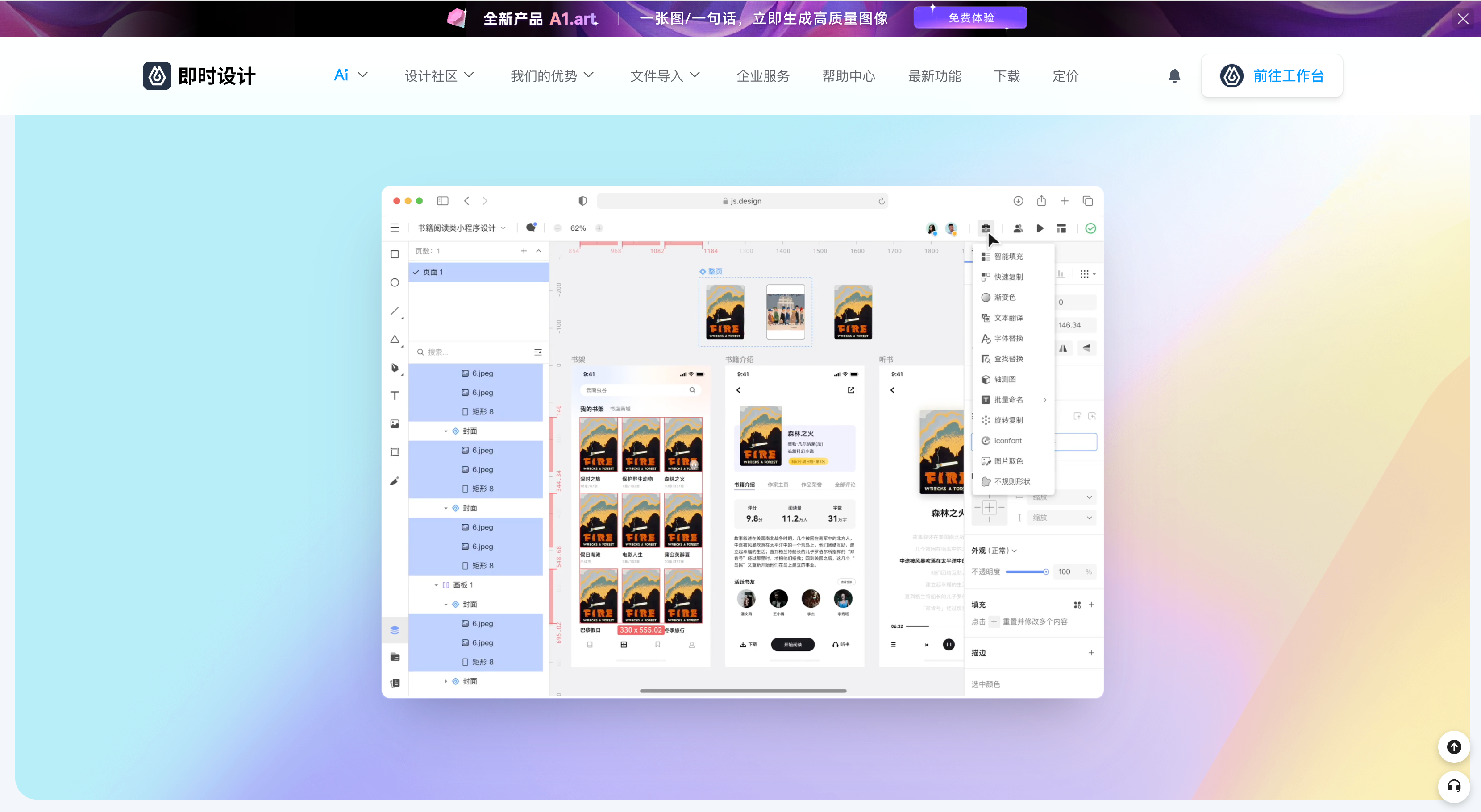The image size is (1481, 812).
Task: Click the 免费体验 banner button
Action: [970, 18]
